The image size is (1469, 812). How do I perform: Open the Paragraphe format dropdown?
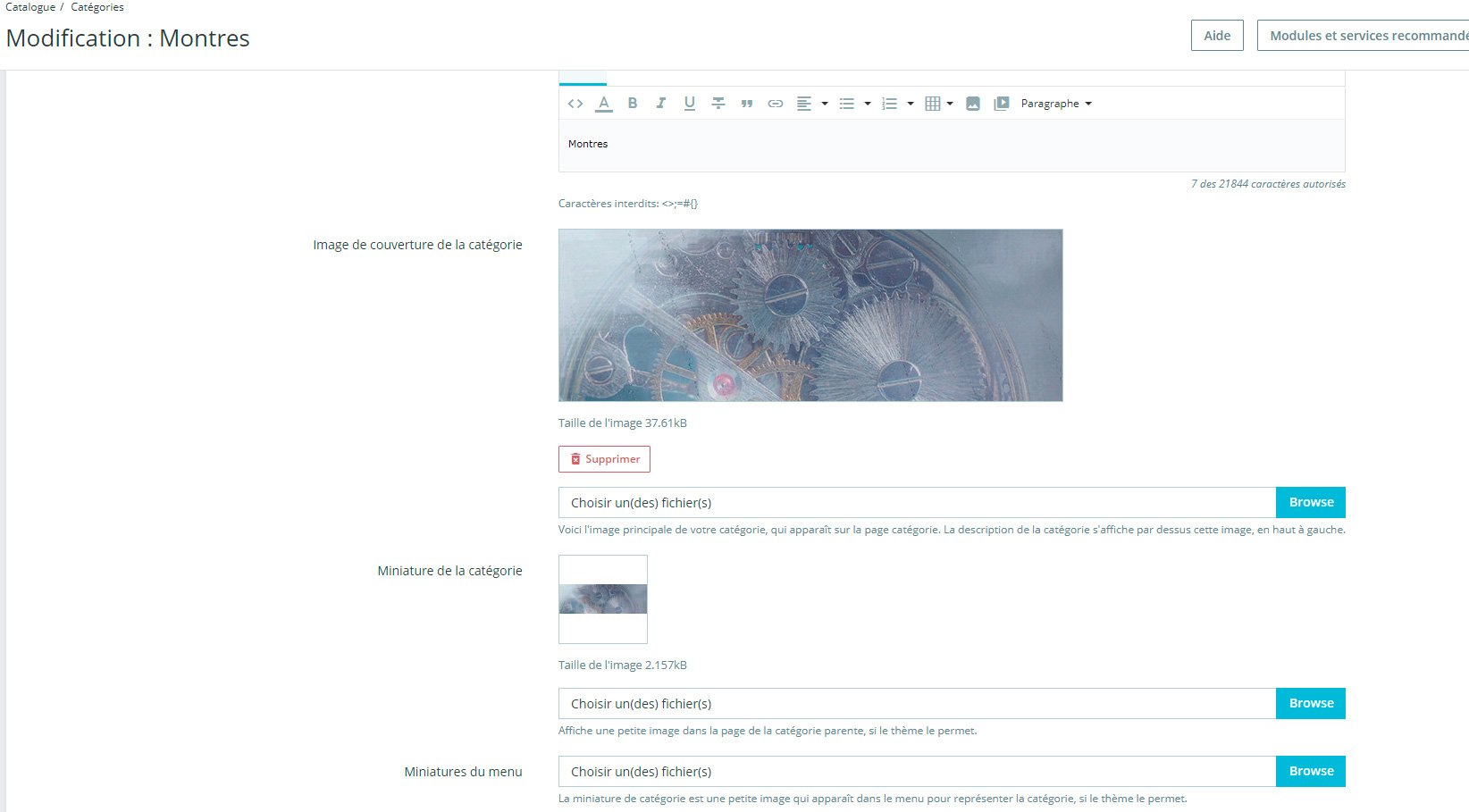coord(1056,104)
